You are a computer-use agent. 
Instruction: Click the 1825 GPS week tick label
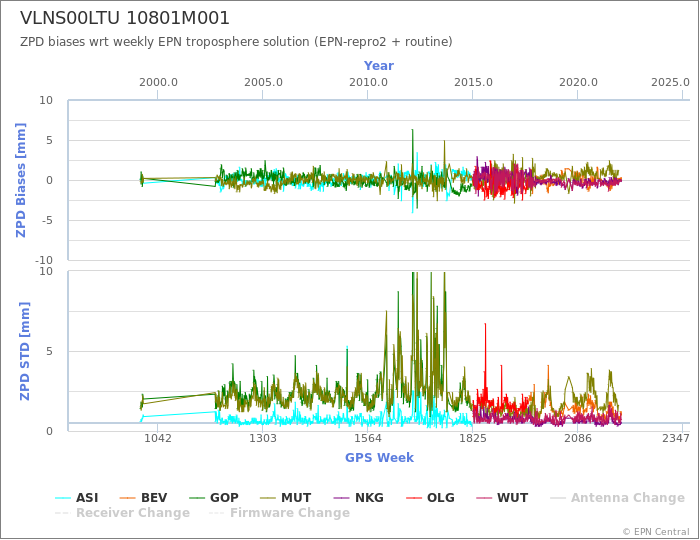pyautogui.click(x=473, y=438)
